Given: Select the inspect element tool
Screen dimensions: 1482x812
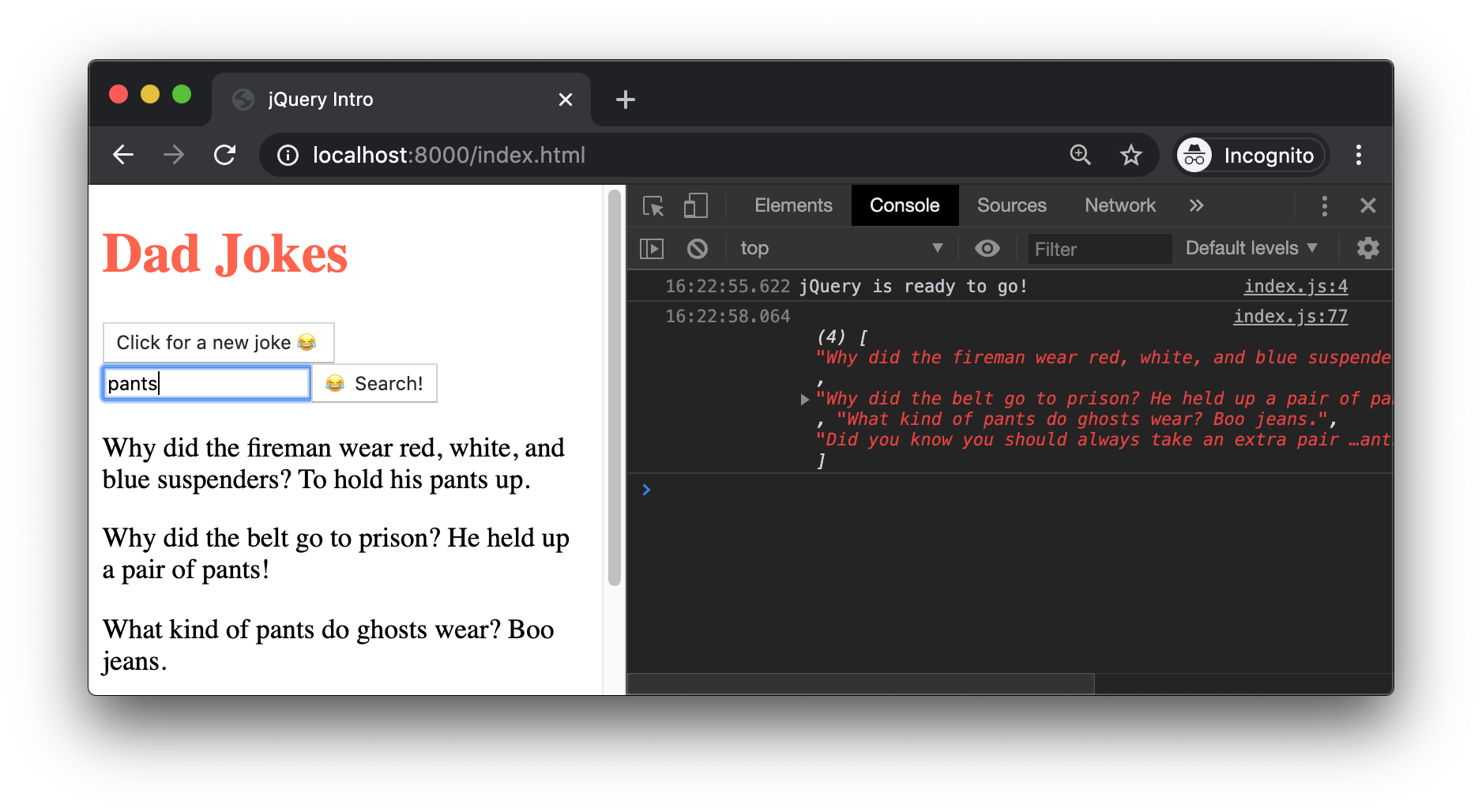Looking at the screenshot, I should coord(653,205).
